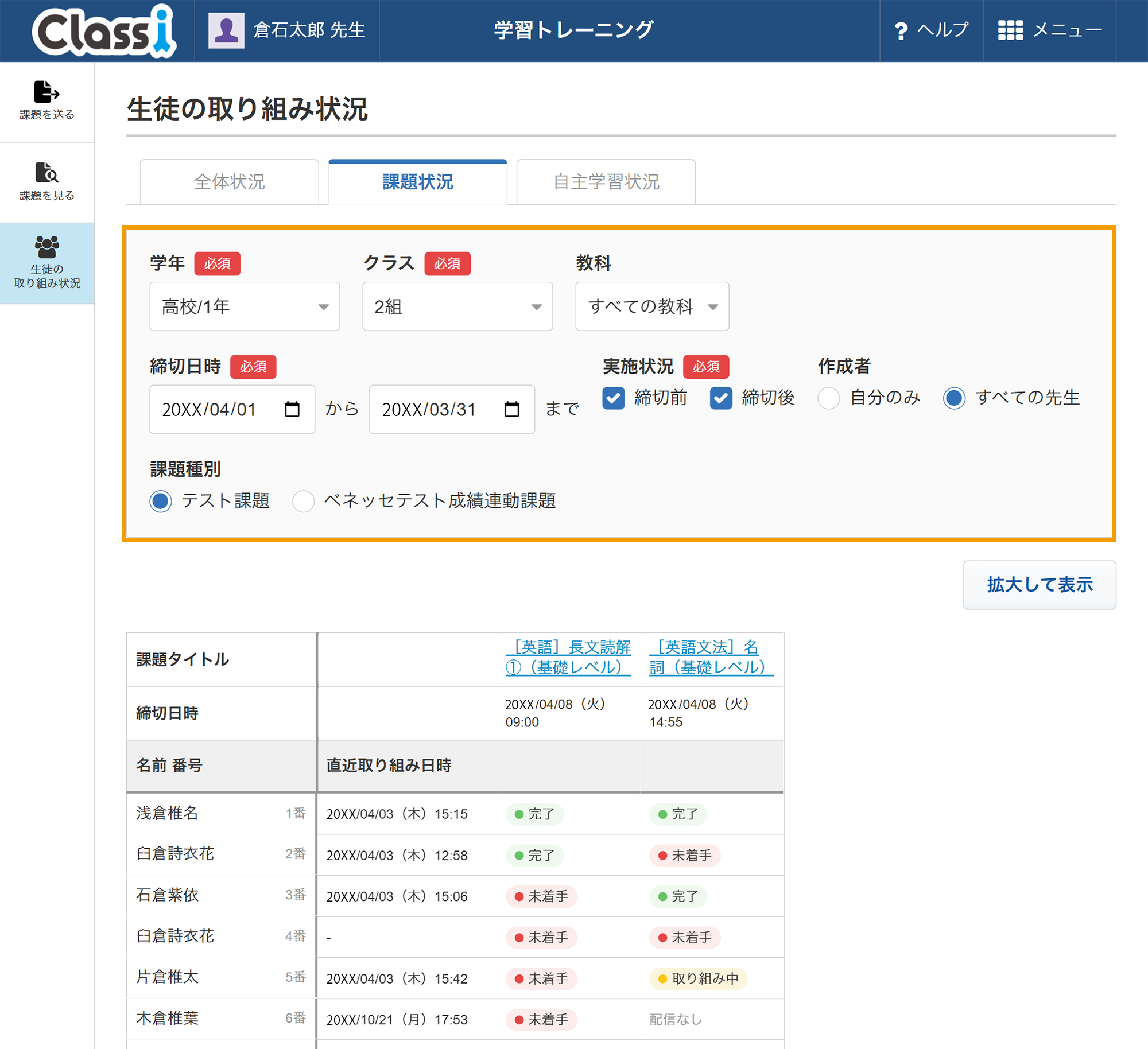The width and height of the screenshot is (1148, 1049).
Task: Open the ヘルプ question mark icon
Action: pos(901,30)
